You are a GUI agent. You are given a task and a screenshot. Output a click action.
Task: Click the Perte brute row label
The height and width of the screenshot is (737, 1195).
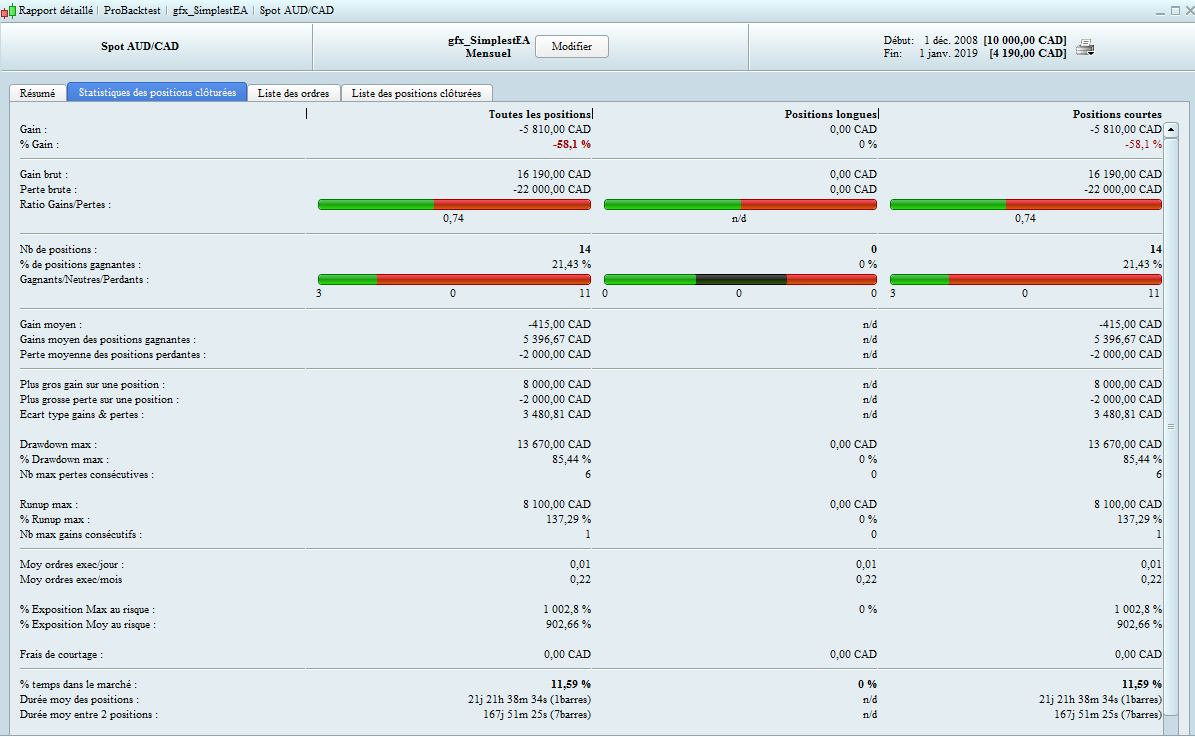(48, 190)
